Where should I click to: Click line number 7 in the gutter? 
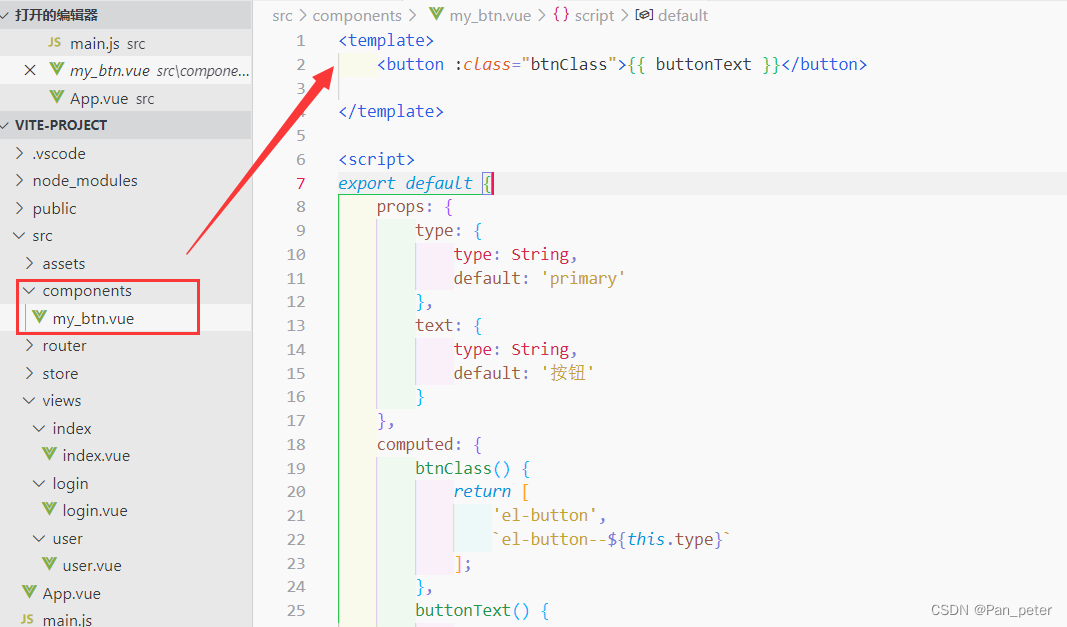301,183
